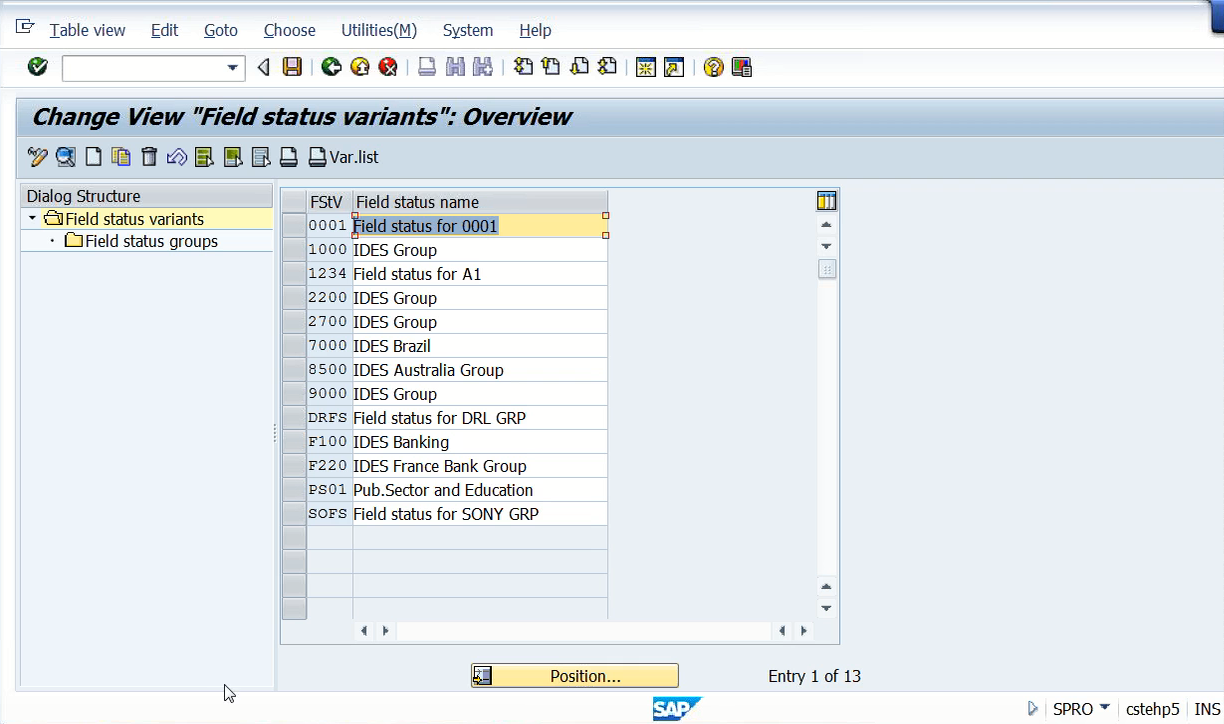Click the Field status name column header
The height and width of the screenshot is (724, 1224).
point(480,202)
